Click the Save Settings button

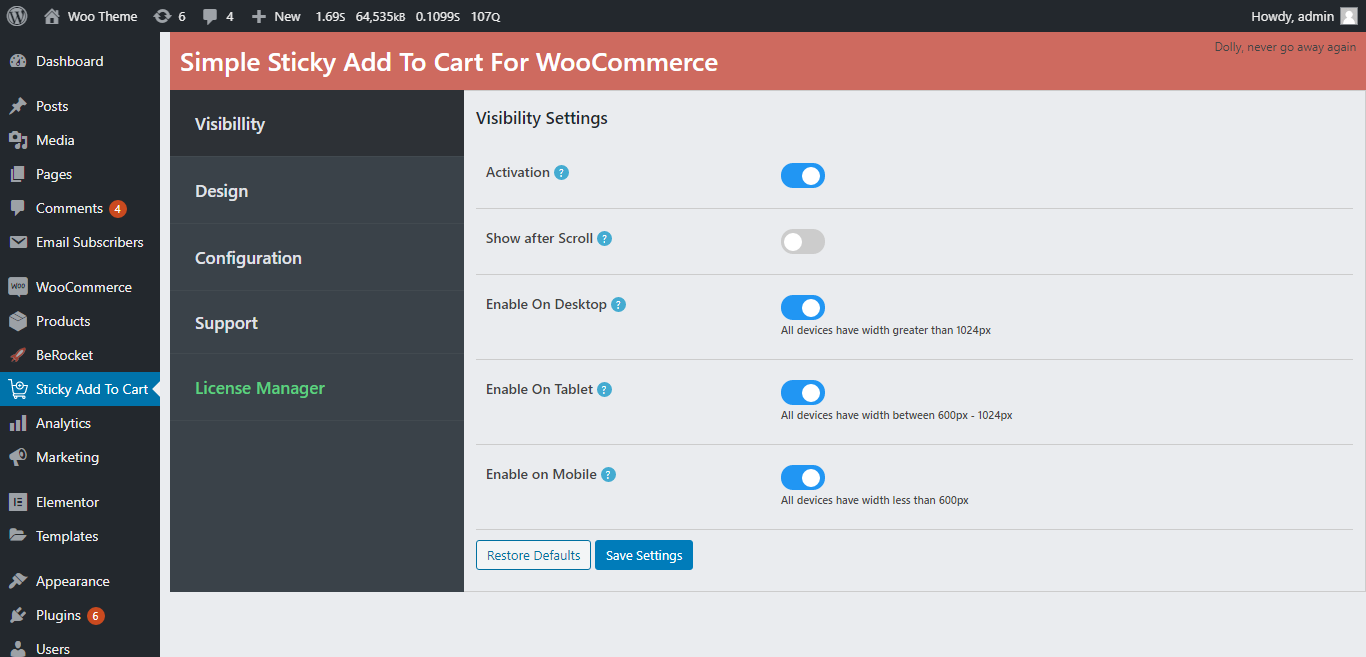(644, 555)
